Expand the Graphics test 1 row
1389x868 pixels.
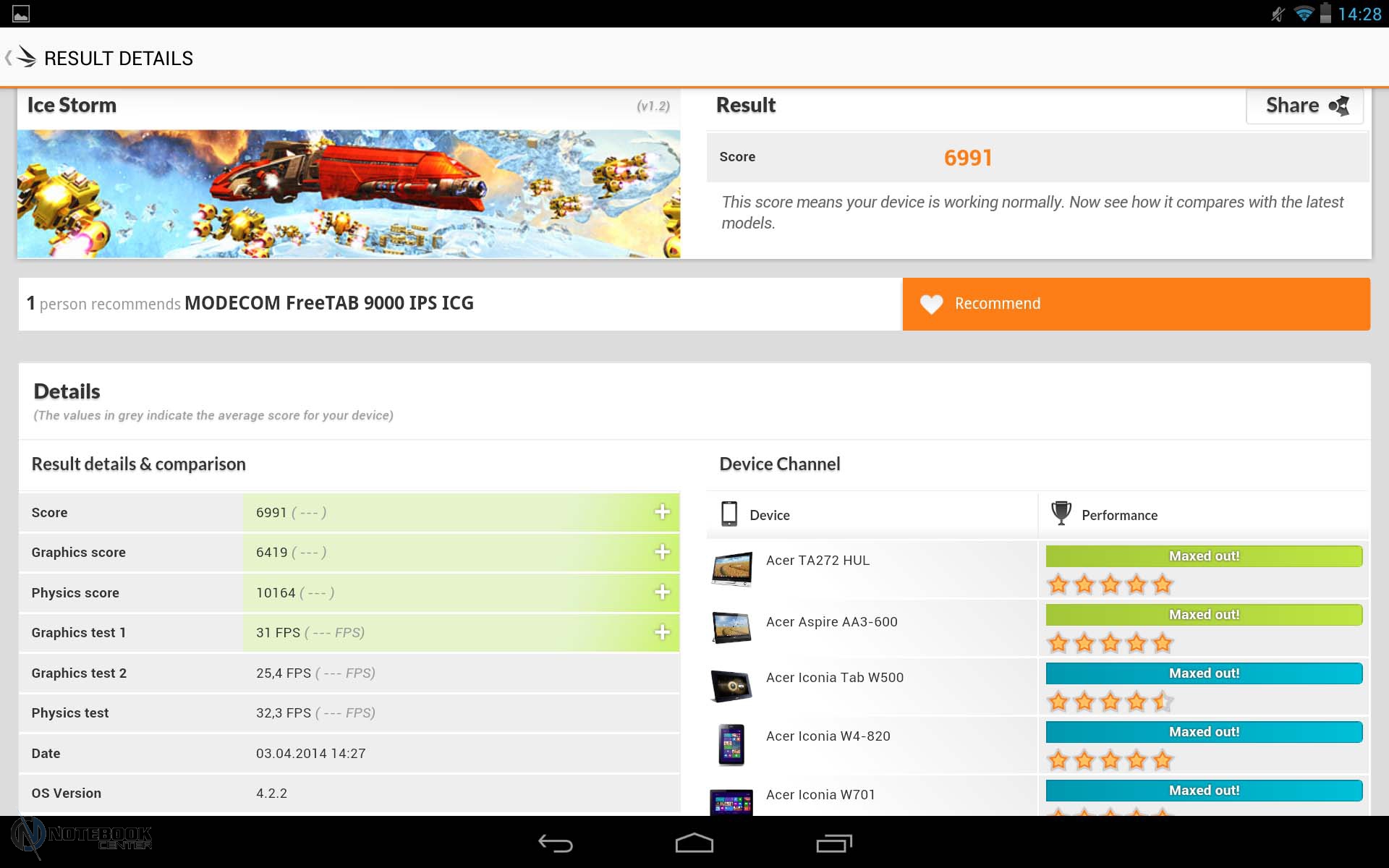click(662, 633)
